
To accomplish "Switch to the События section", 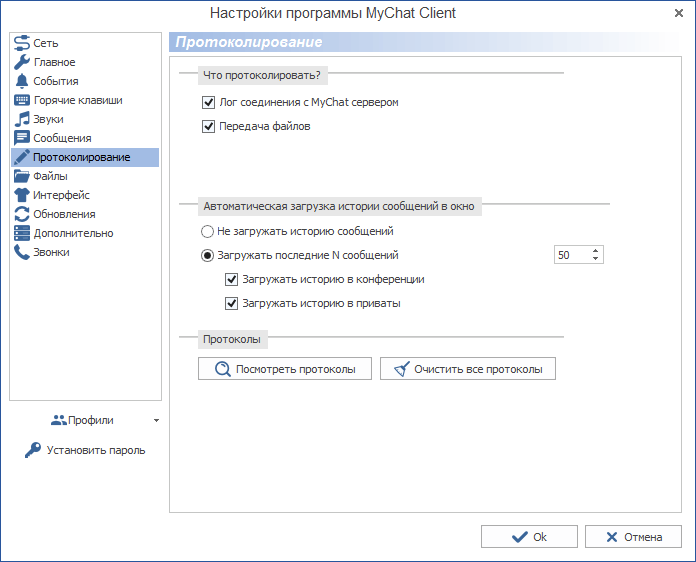I will 85,81.
